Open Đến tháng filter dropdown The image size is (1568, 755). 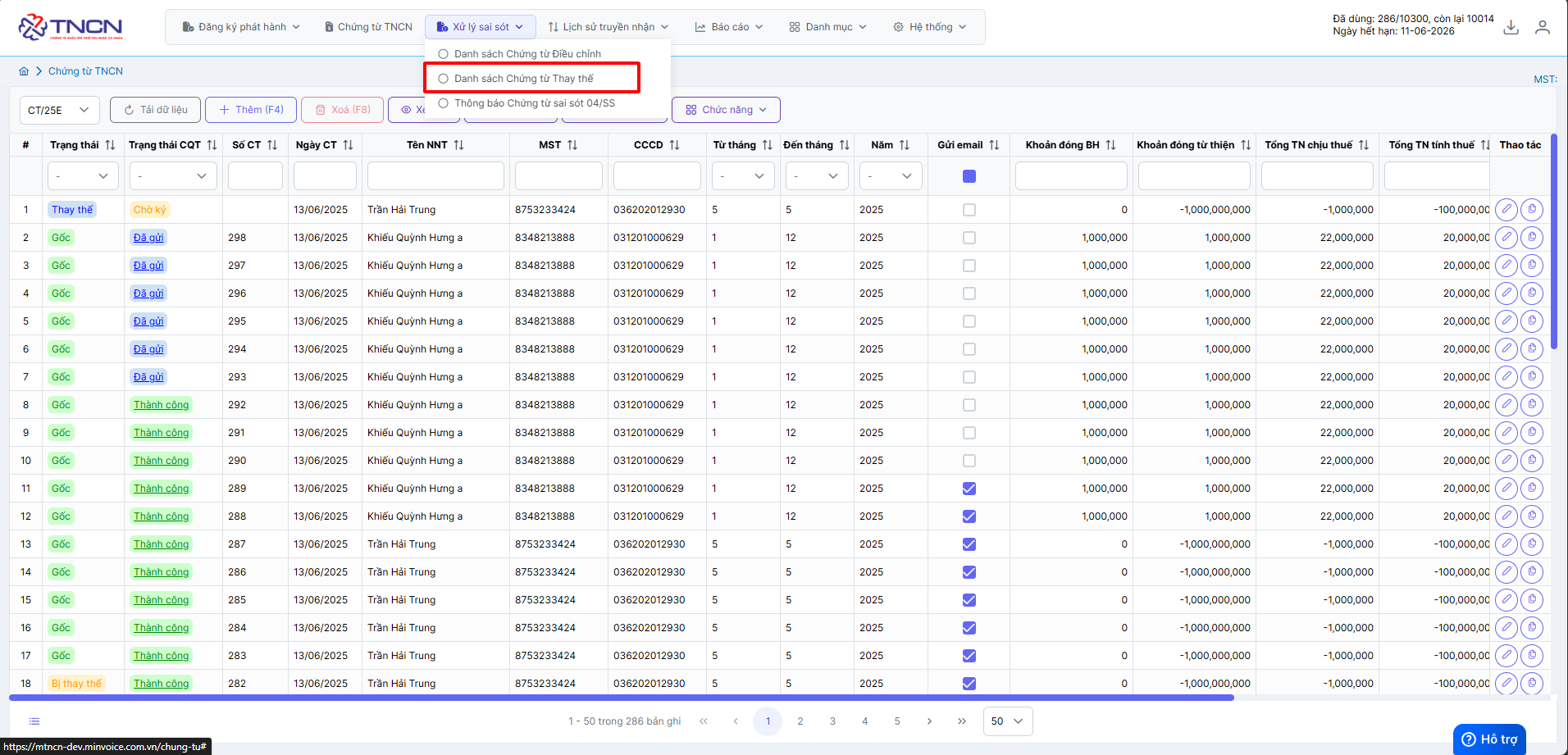coord(817,176)
